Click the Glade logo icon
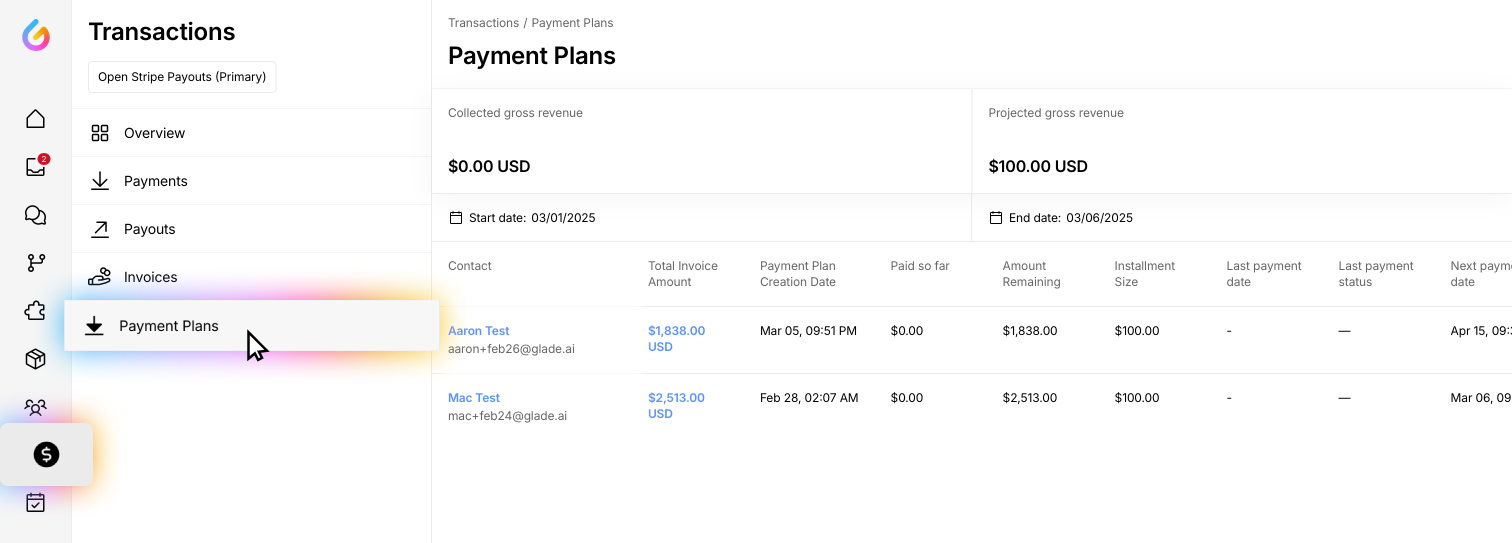 click(36, 35)
